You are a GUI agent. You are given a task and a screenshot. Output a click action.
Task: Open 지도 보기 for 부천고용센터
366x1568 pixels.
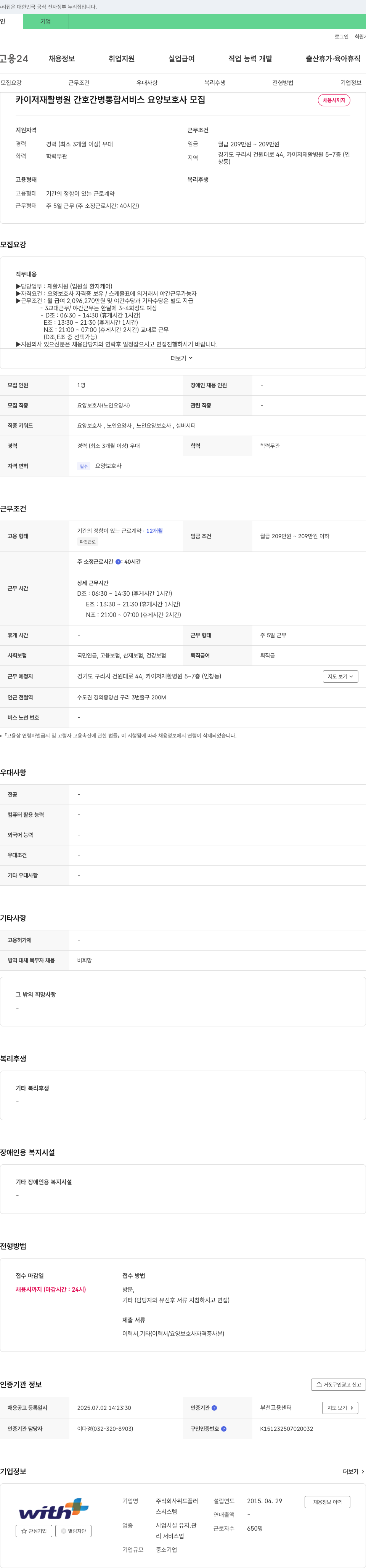(340, 1408)
